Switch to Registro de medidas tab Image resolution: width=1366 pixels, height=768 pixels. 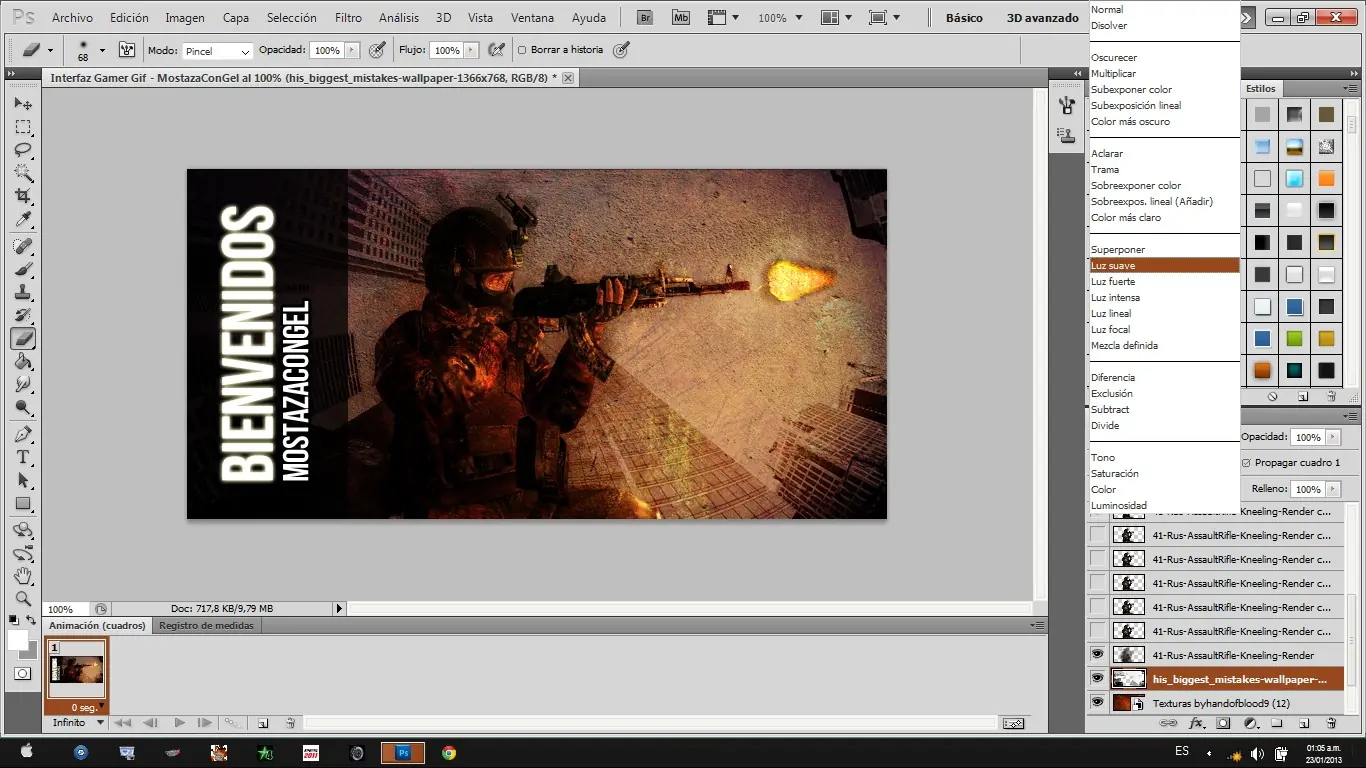[206, 625]
